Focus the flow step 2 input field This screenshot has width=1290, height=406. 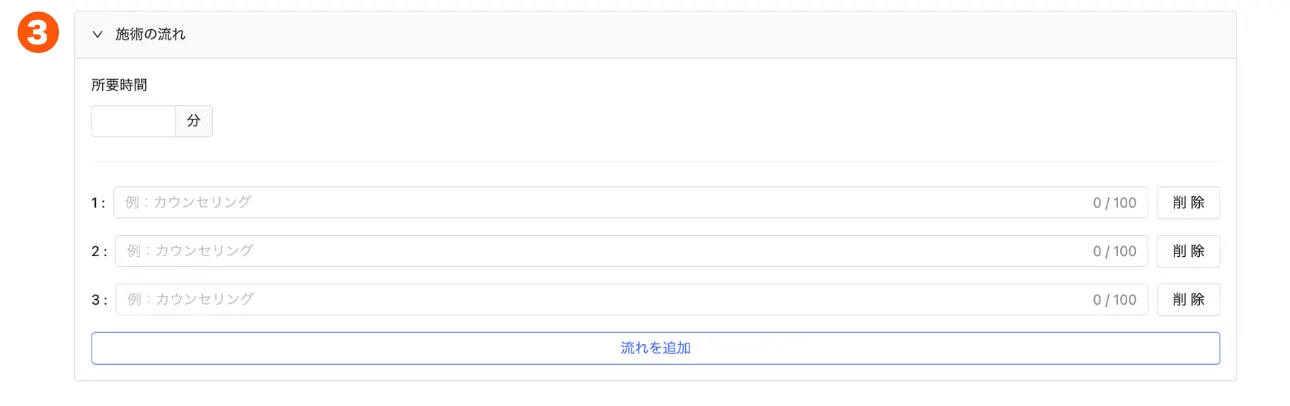coord(600,251)
